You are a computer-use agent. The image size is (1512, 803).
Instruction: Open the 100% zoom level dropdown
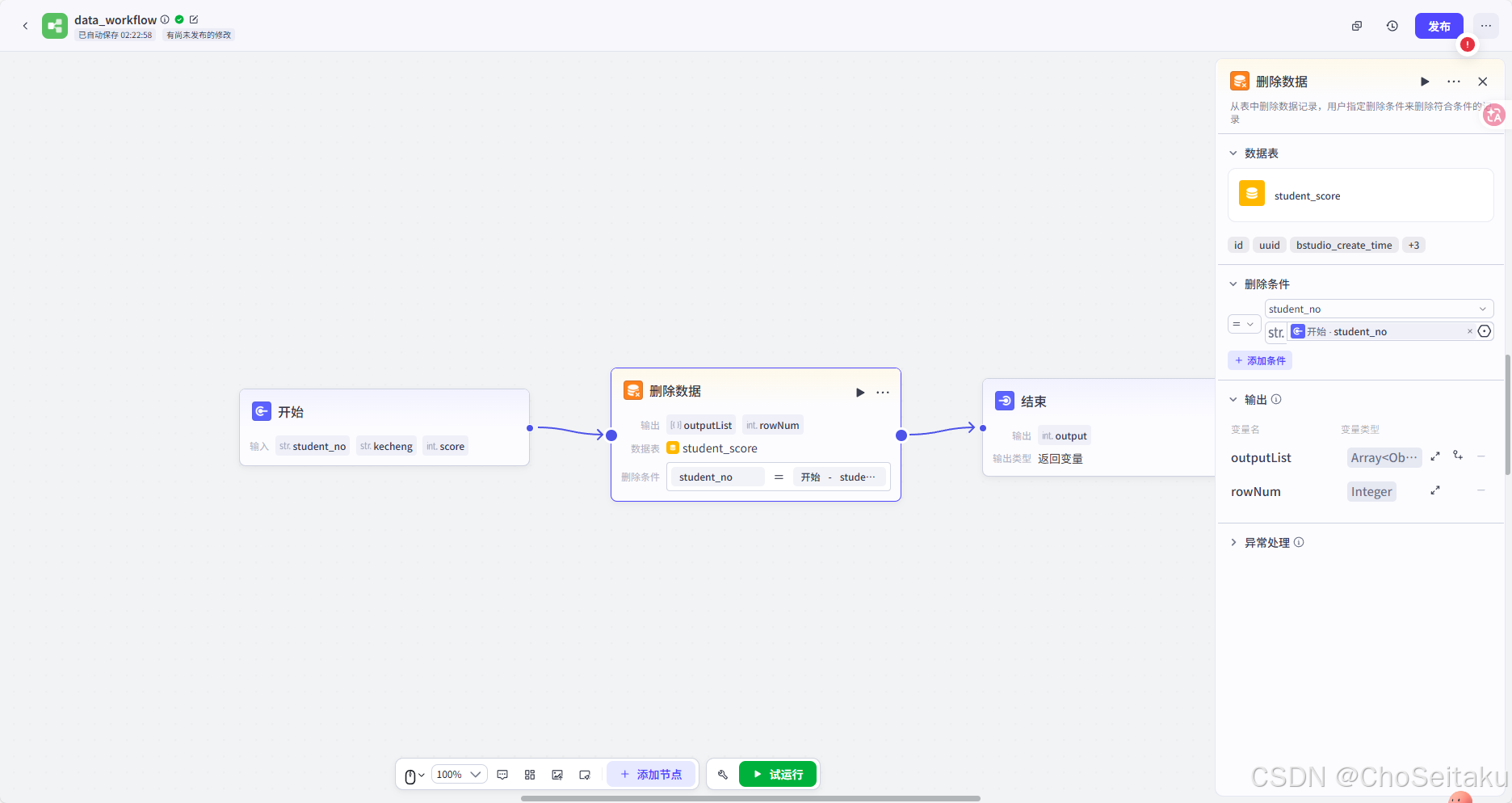click(x=459, y=775)
